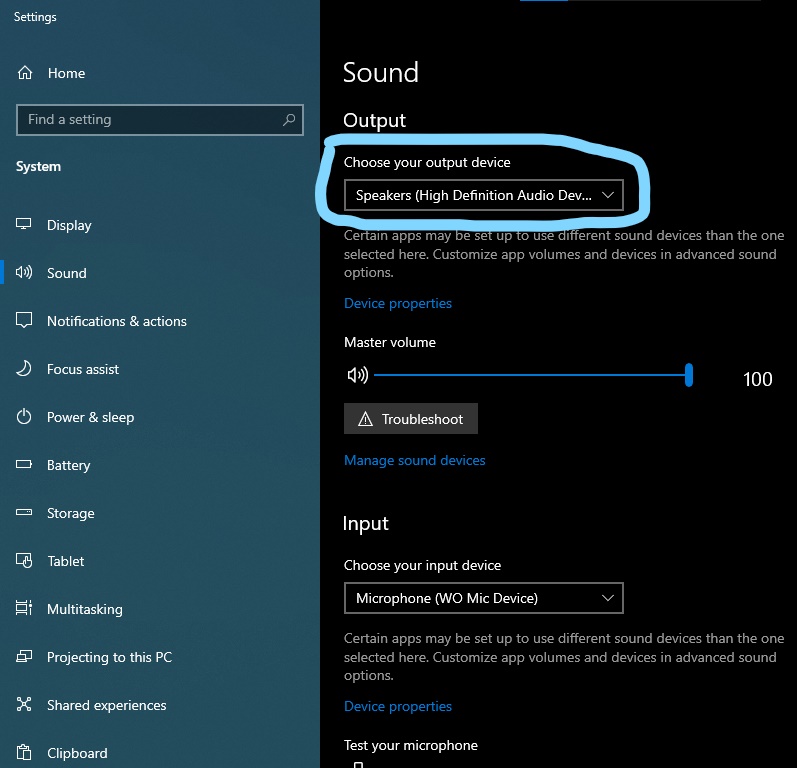Open the input device Microphone dropdown

point(483,598)
